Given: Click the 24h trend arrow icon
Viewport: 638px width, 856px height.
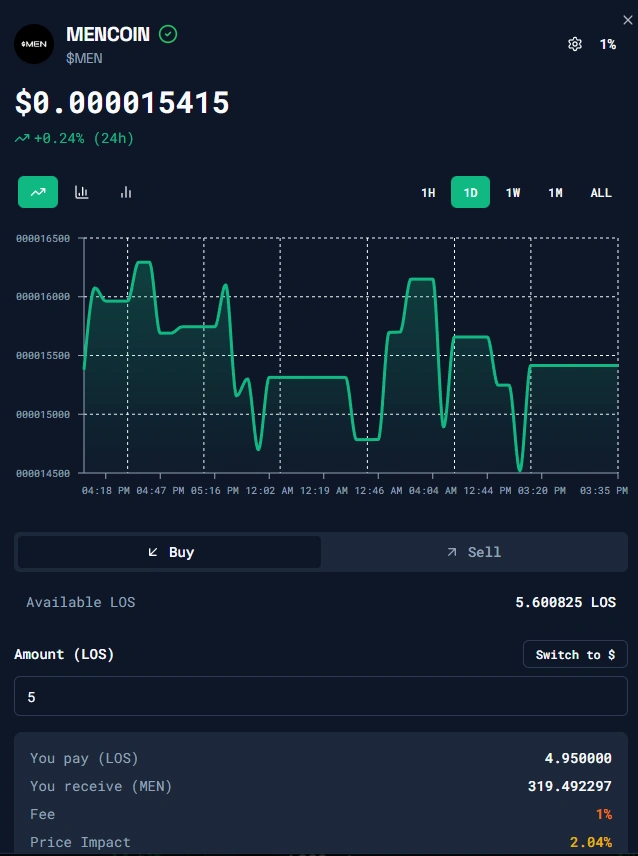Looking at the screenshot, I should pyautogui.click(x=22, y=139).
